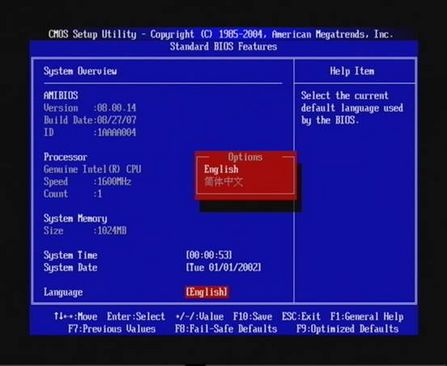Viewport: 447px width, 366px height.
Task: Click the F1:General Help key hint
Action: (x=367, y=317)
